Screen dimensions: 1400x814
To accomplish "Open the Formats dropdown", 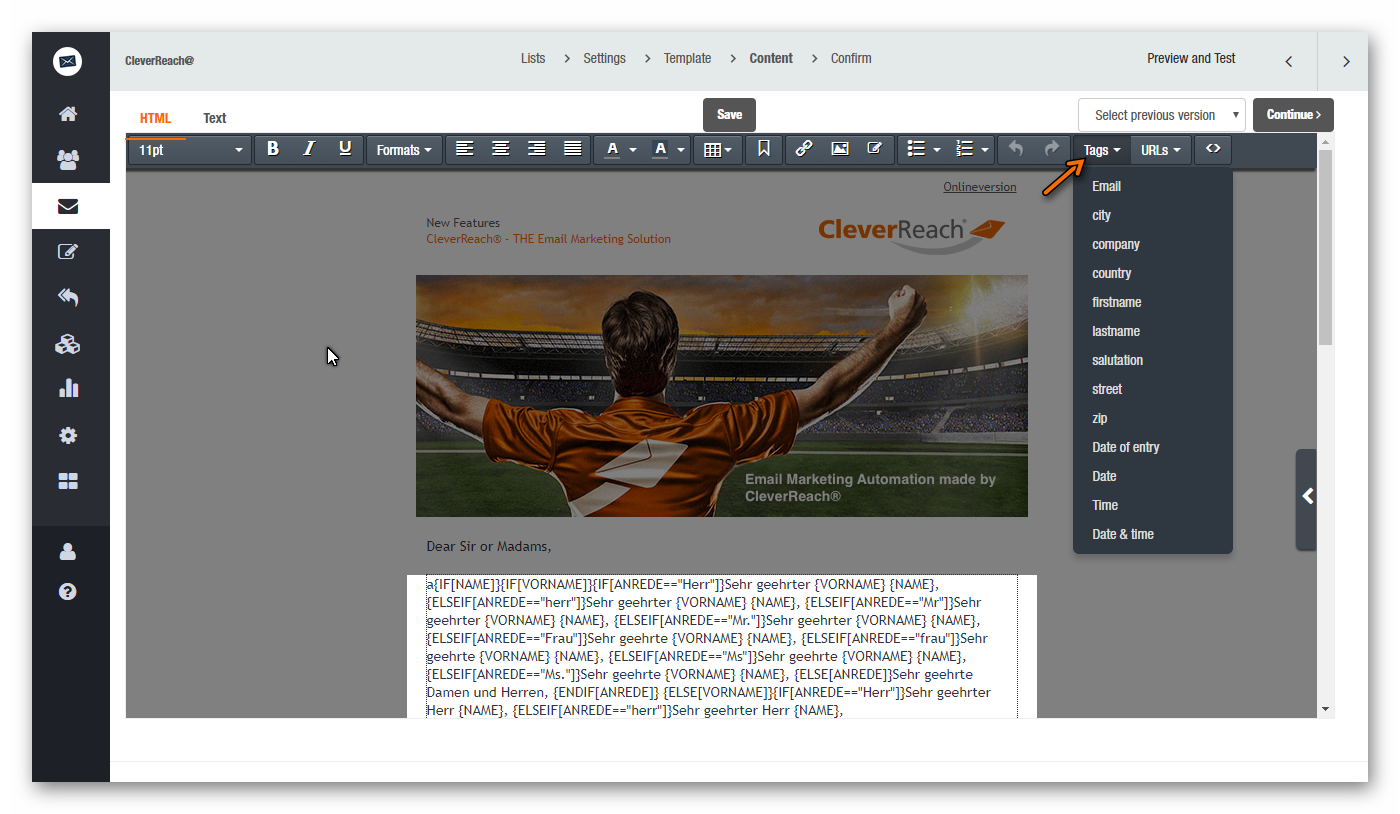I will coord(404,150).
